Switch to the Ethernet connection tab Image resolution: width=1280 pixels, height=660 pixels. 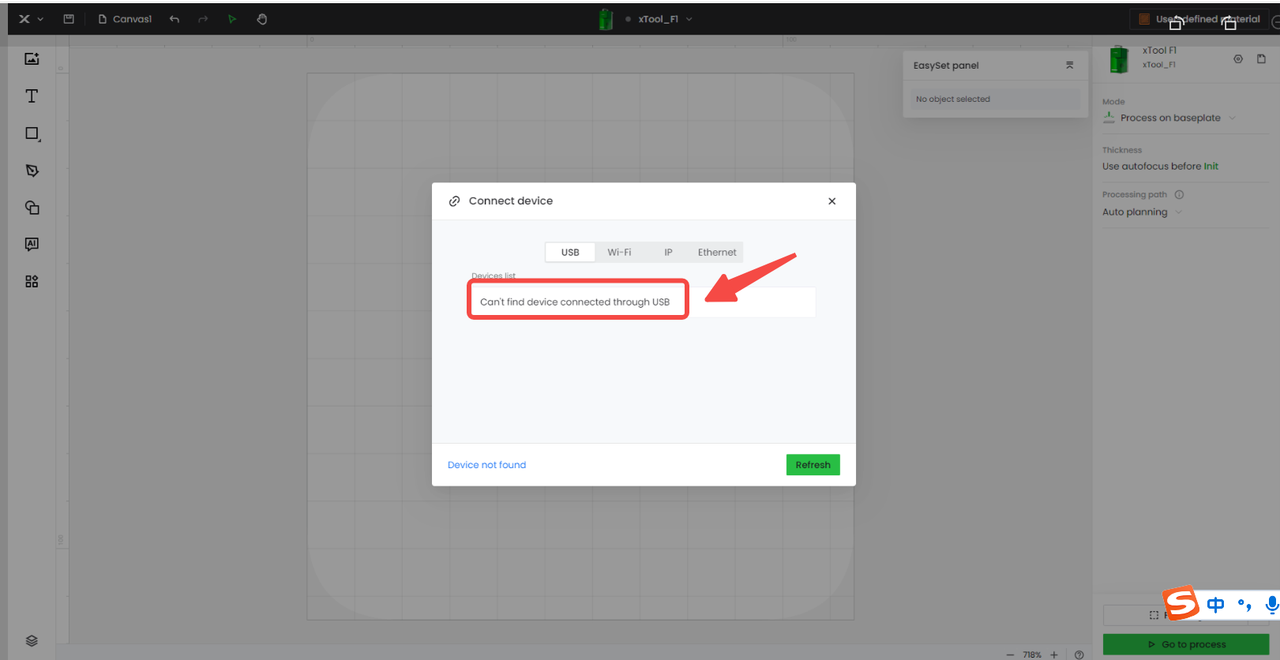pos(717,252)
